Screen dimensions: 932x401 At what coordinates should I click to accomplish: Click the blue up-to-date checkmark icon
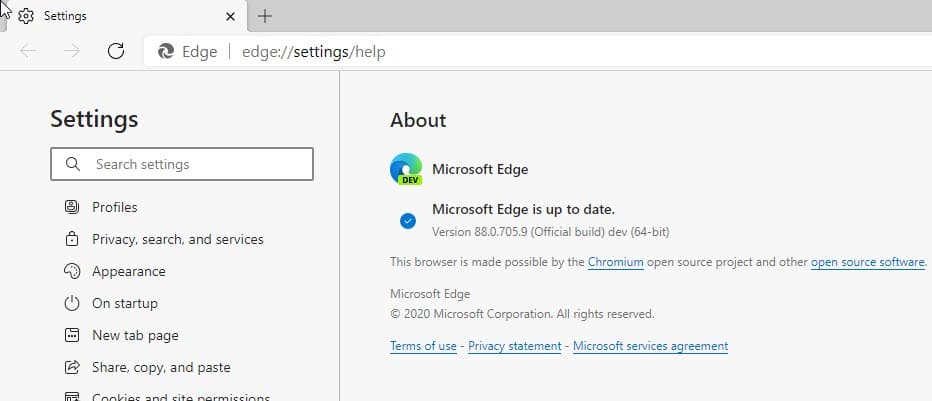tap(407, 221)
